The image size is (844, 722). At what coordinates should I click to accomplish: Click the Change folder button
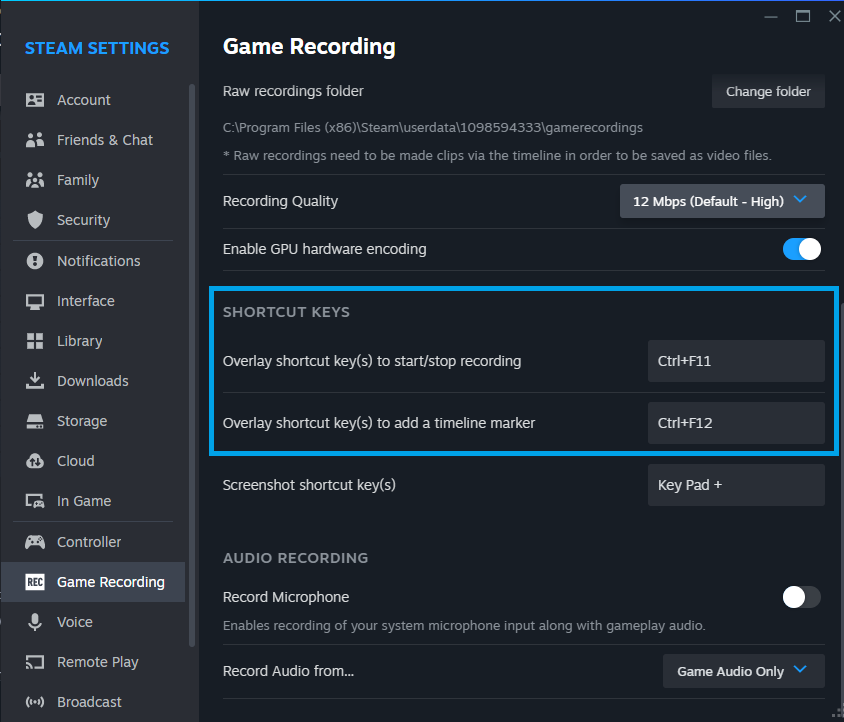pyautogui.click(x=768, y=91)
